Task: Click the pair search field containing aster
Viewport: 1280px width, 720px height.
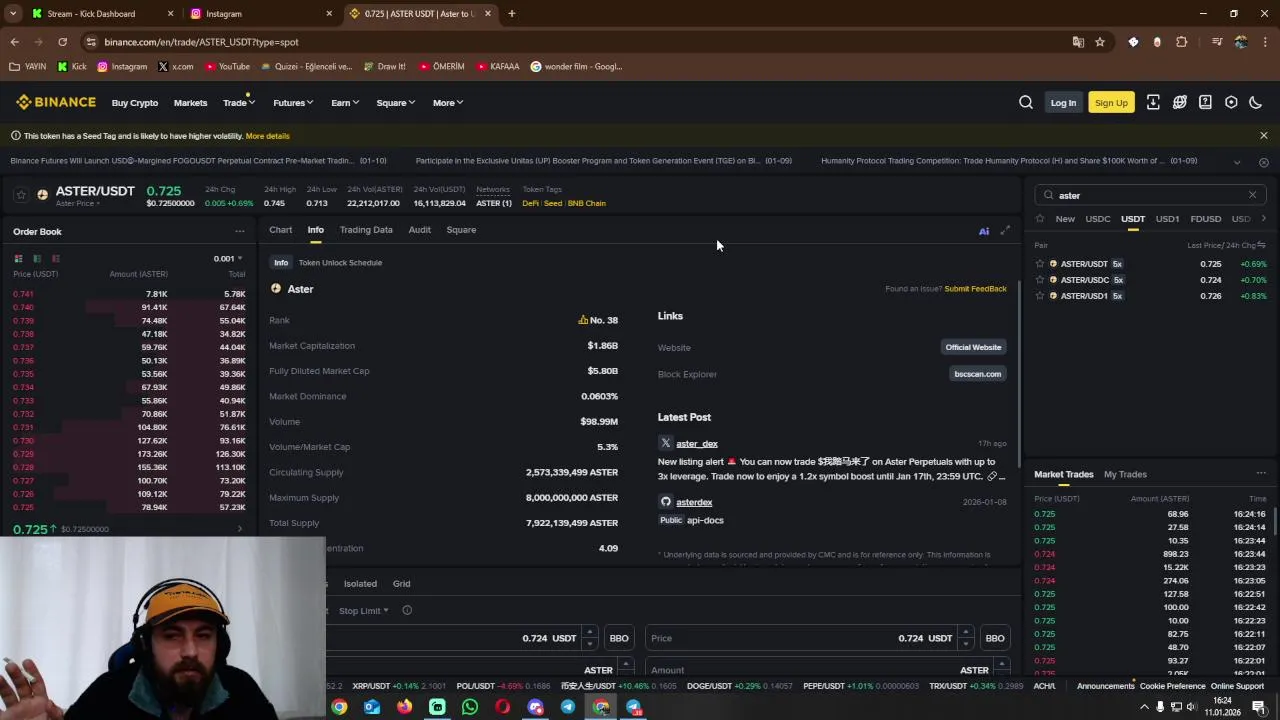Action: pyautogui.click(x=1151, y=195)
